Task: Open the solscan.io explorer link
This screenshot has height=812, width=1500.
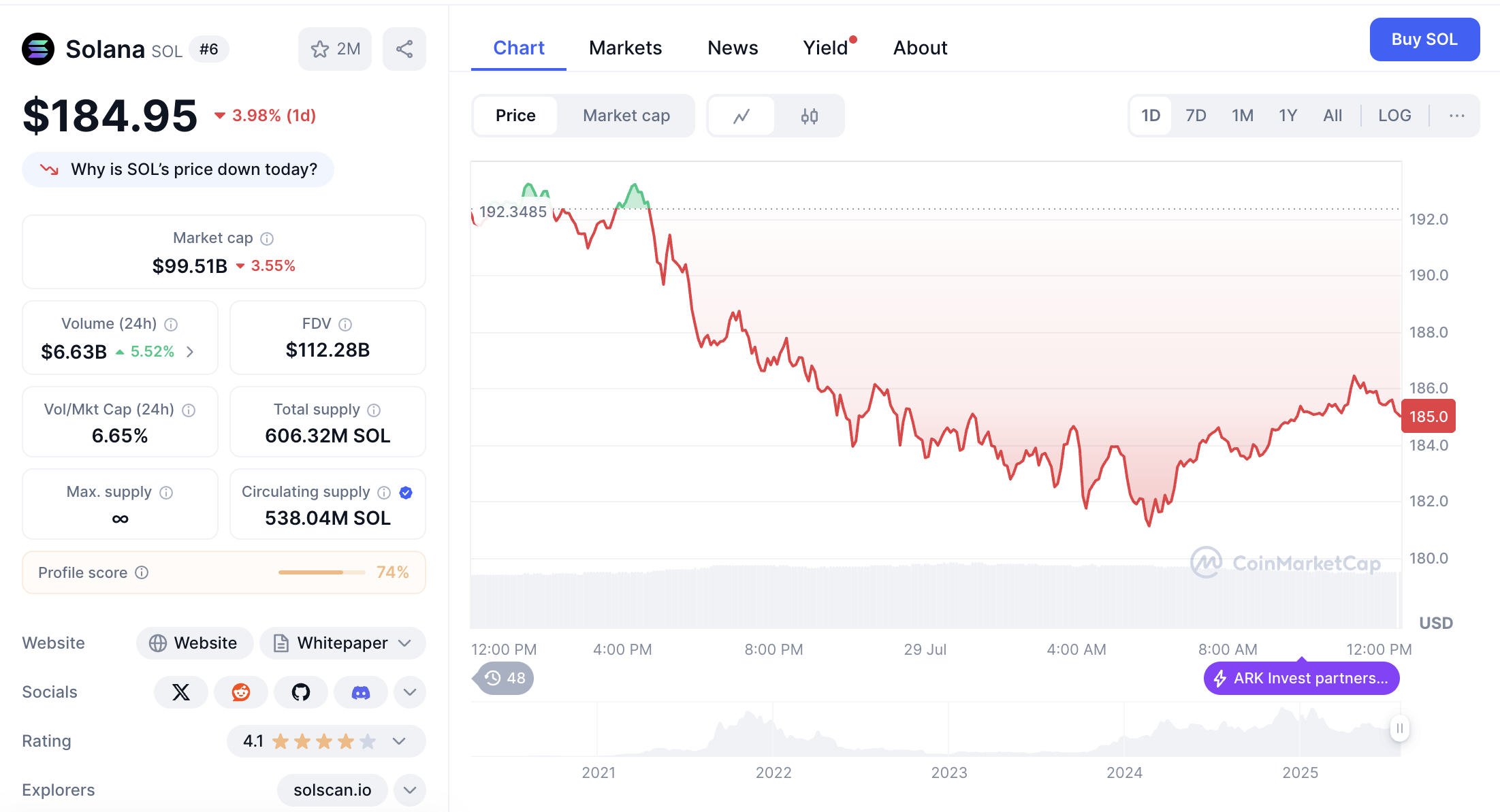Action: point(332,790)
